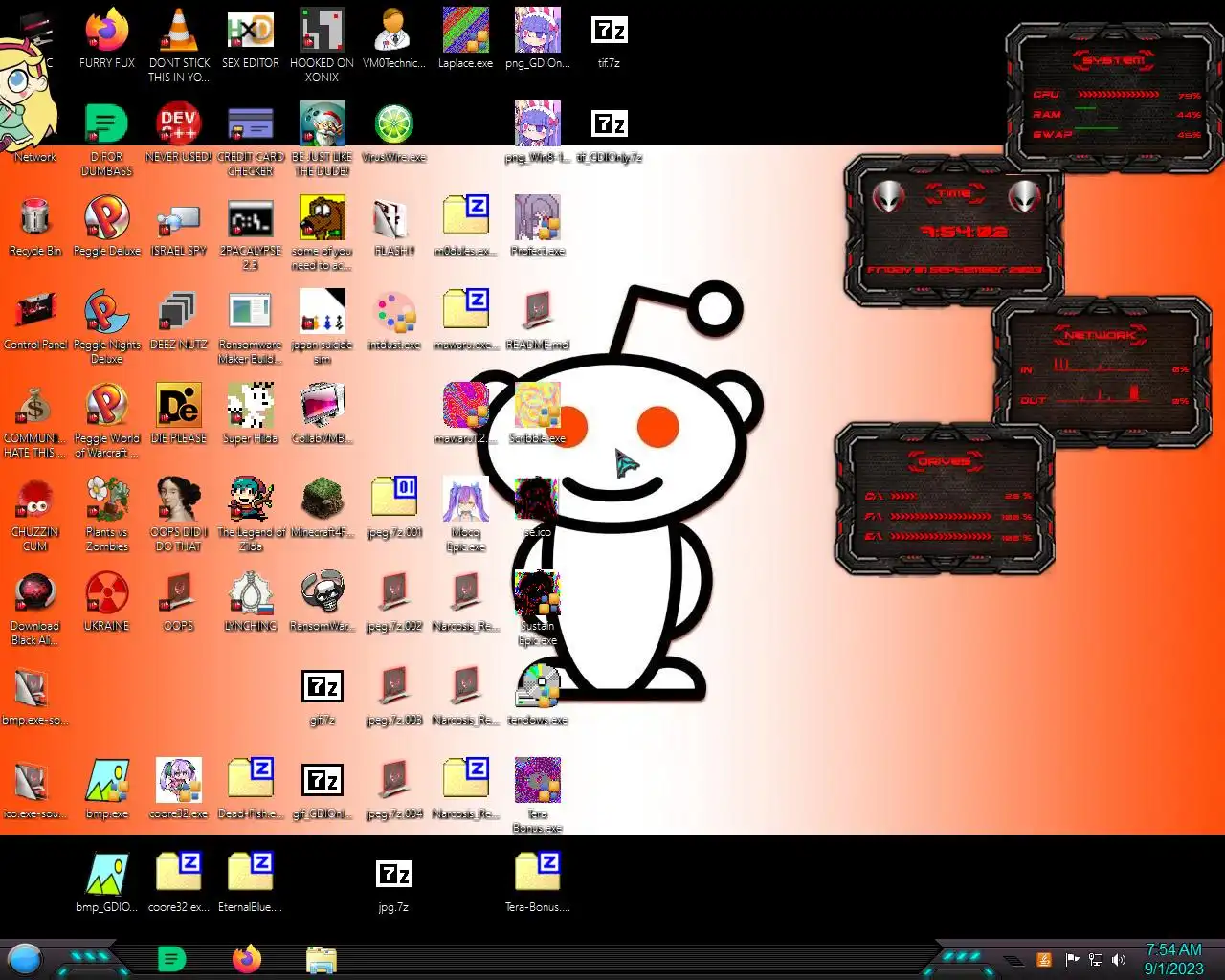Select the m0dules.ex... zip folder
This screenshot has height=980, width=1225.
[466, 225]
